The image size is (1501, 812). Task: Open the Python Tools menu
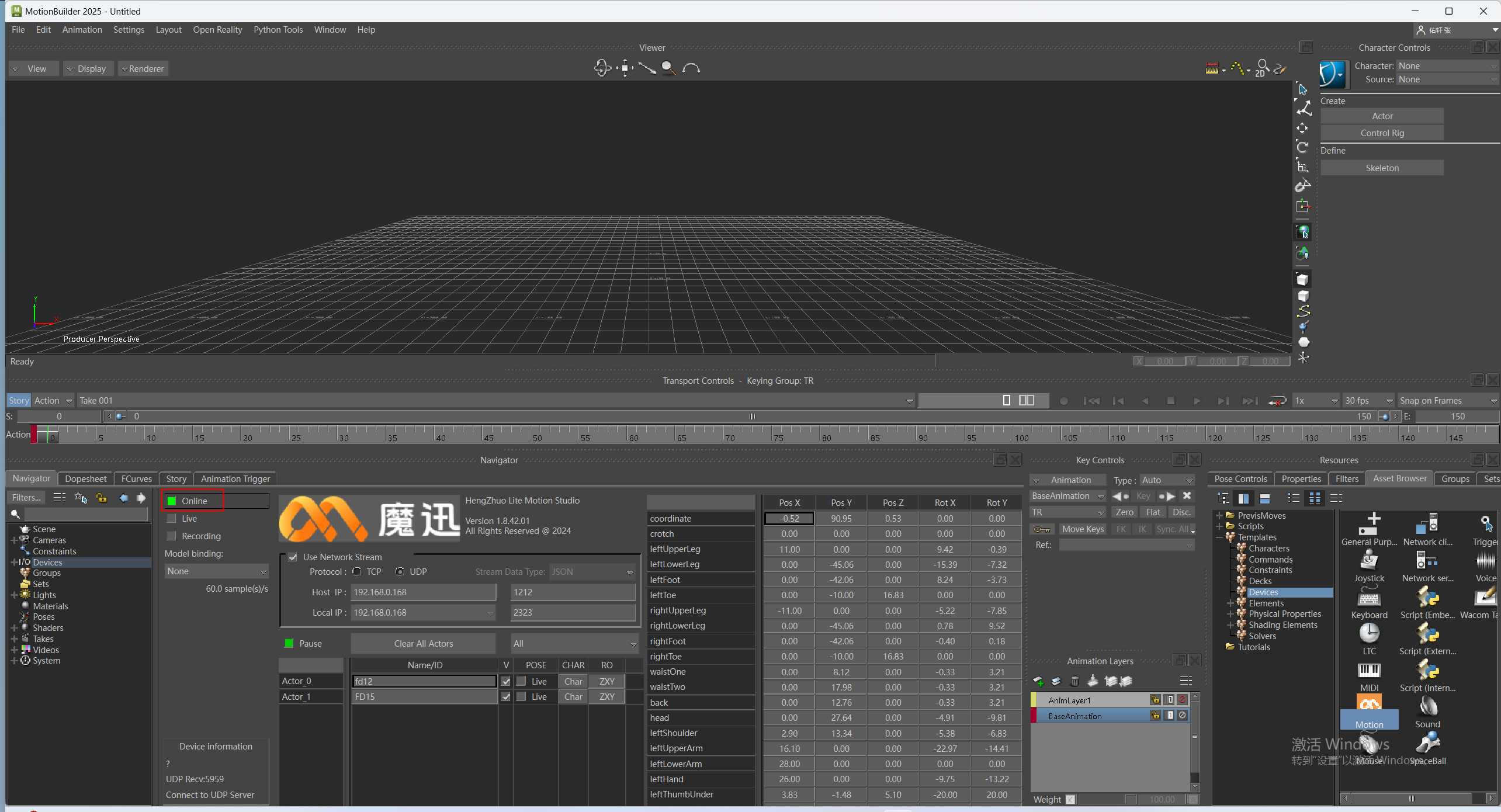(278, 30)
